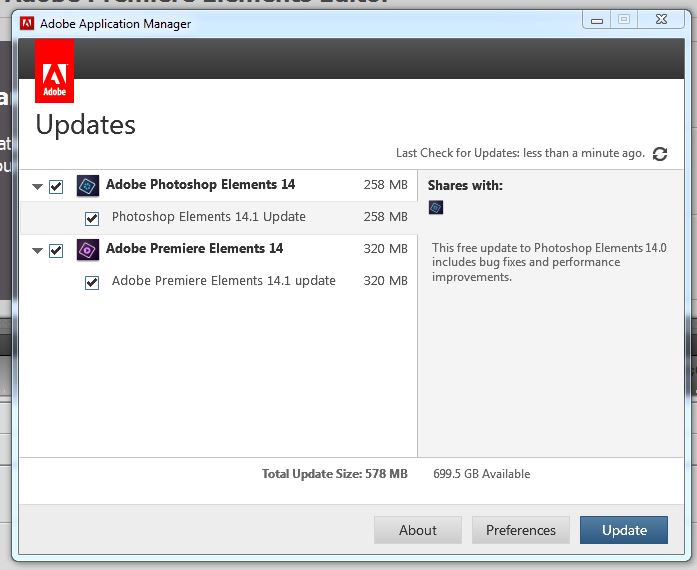
Task: Click the Updates heading
Action: (85, 125)
